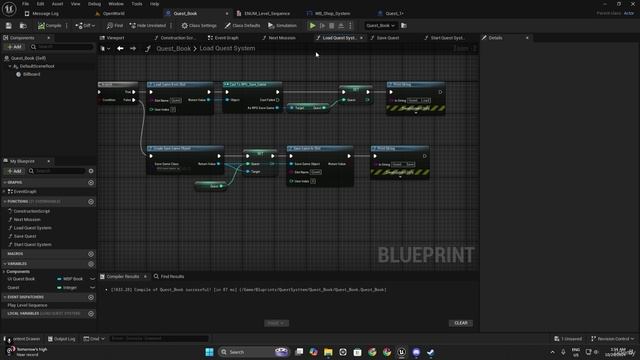Navigate forward in graph history
Viewport: 640px width, 360px height.
tap(133, 49)
